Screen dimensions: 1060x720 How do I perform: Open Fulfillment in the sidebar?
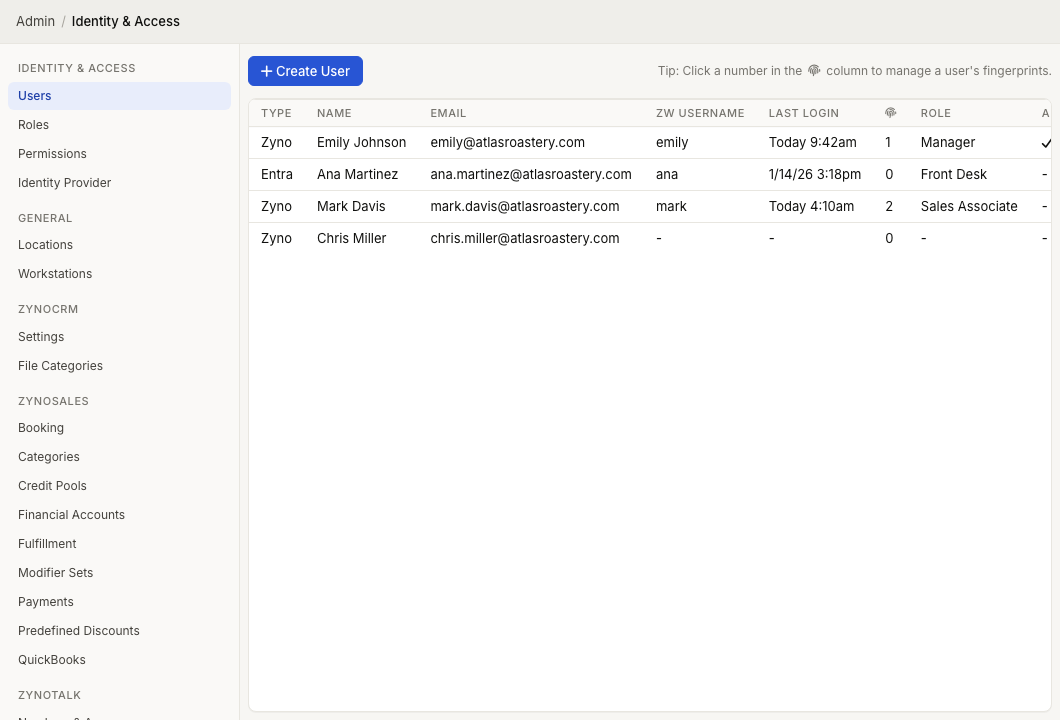(x=120, y=544)
